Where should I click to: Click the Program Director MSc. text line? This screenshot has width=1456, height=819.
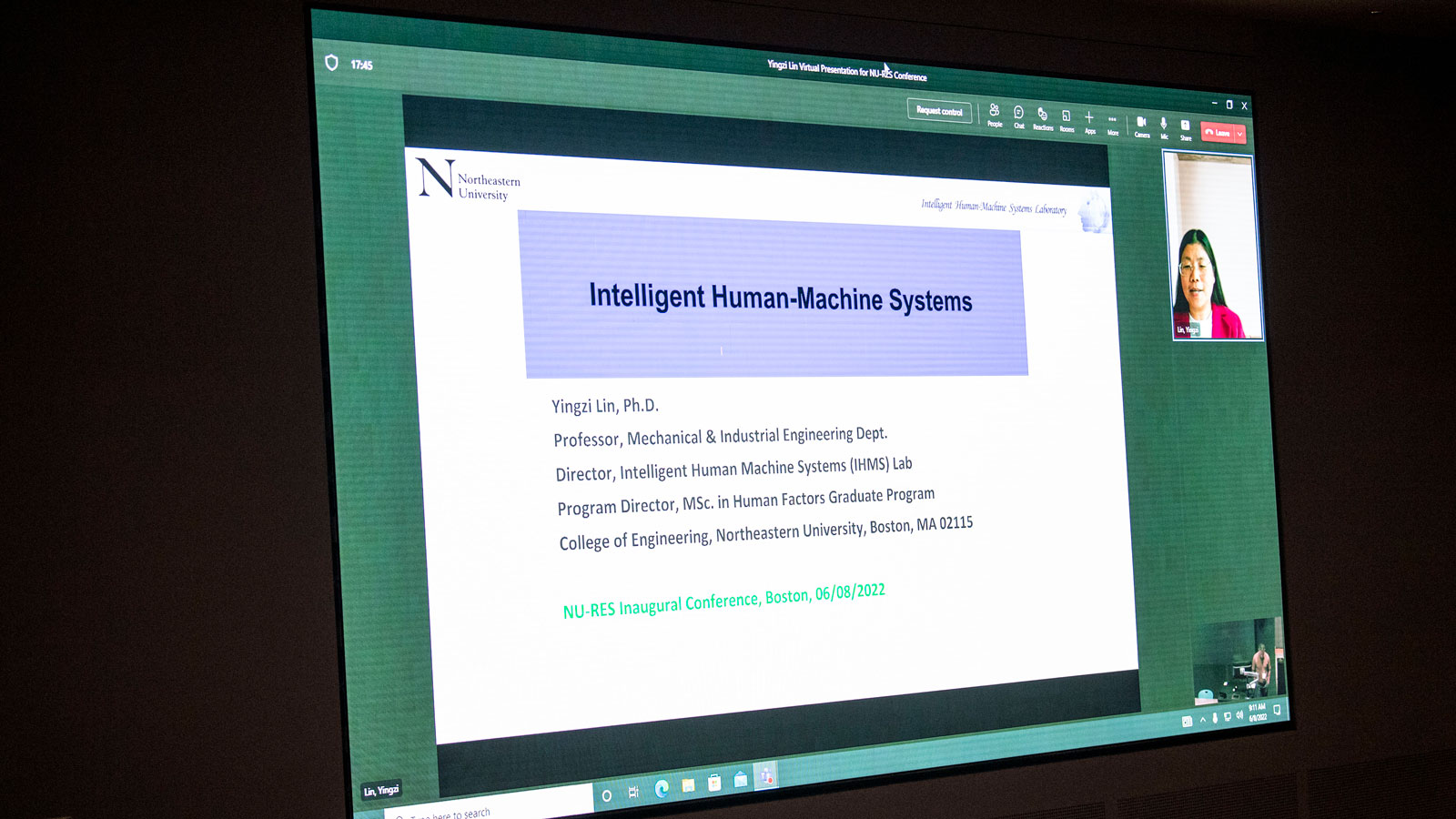745,501
